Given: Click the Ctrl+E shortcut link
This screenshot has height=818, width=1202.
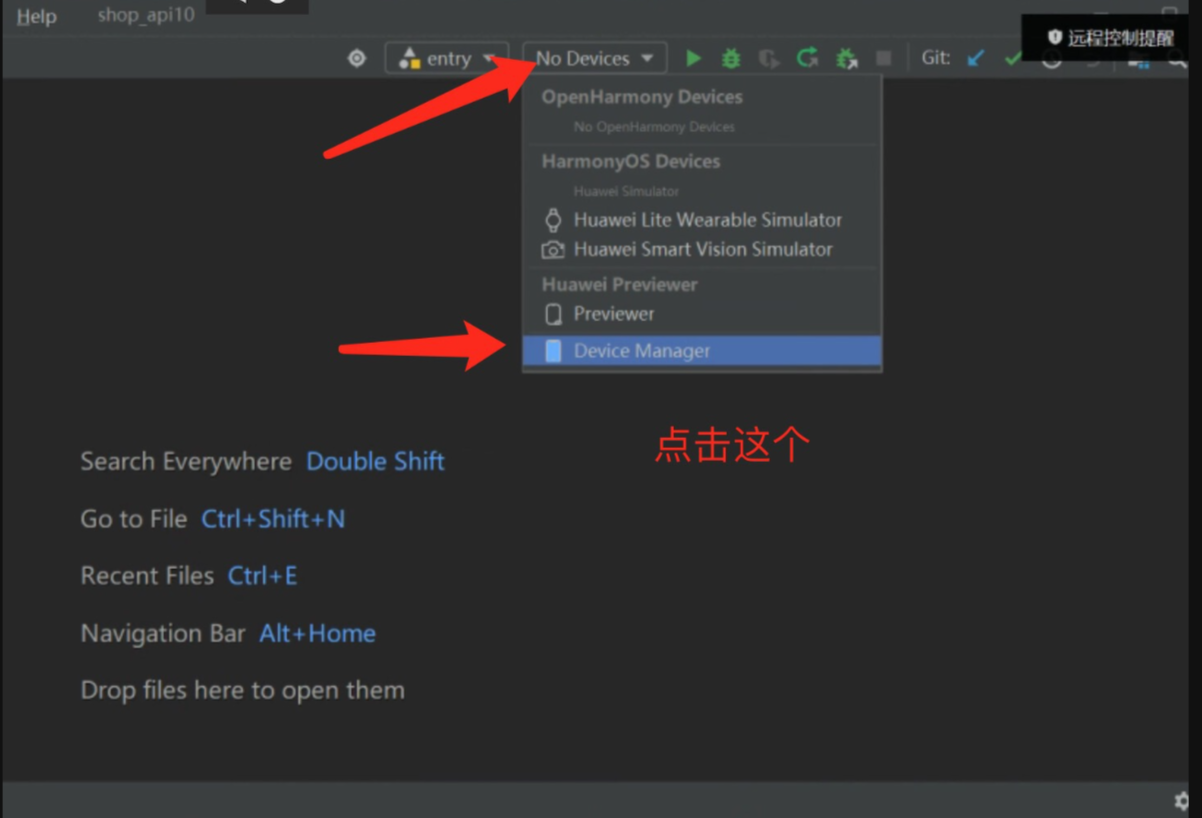Looking at the screenshot, I should pos(262,576).
